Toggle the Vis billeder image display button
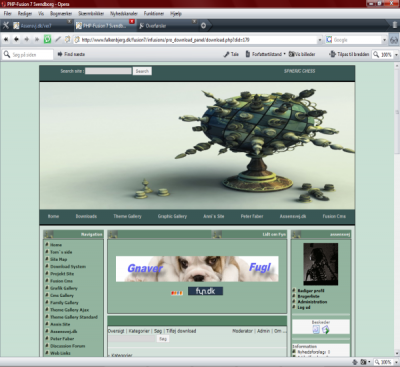Image resolution: width=400 pixels, height=367 pixels. (302, 54)
